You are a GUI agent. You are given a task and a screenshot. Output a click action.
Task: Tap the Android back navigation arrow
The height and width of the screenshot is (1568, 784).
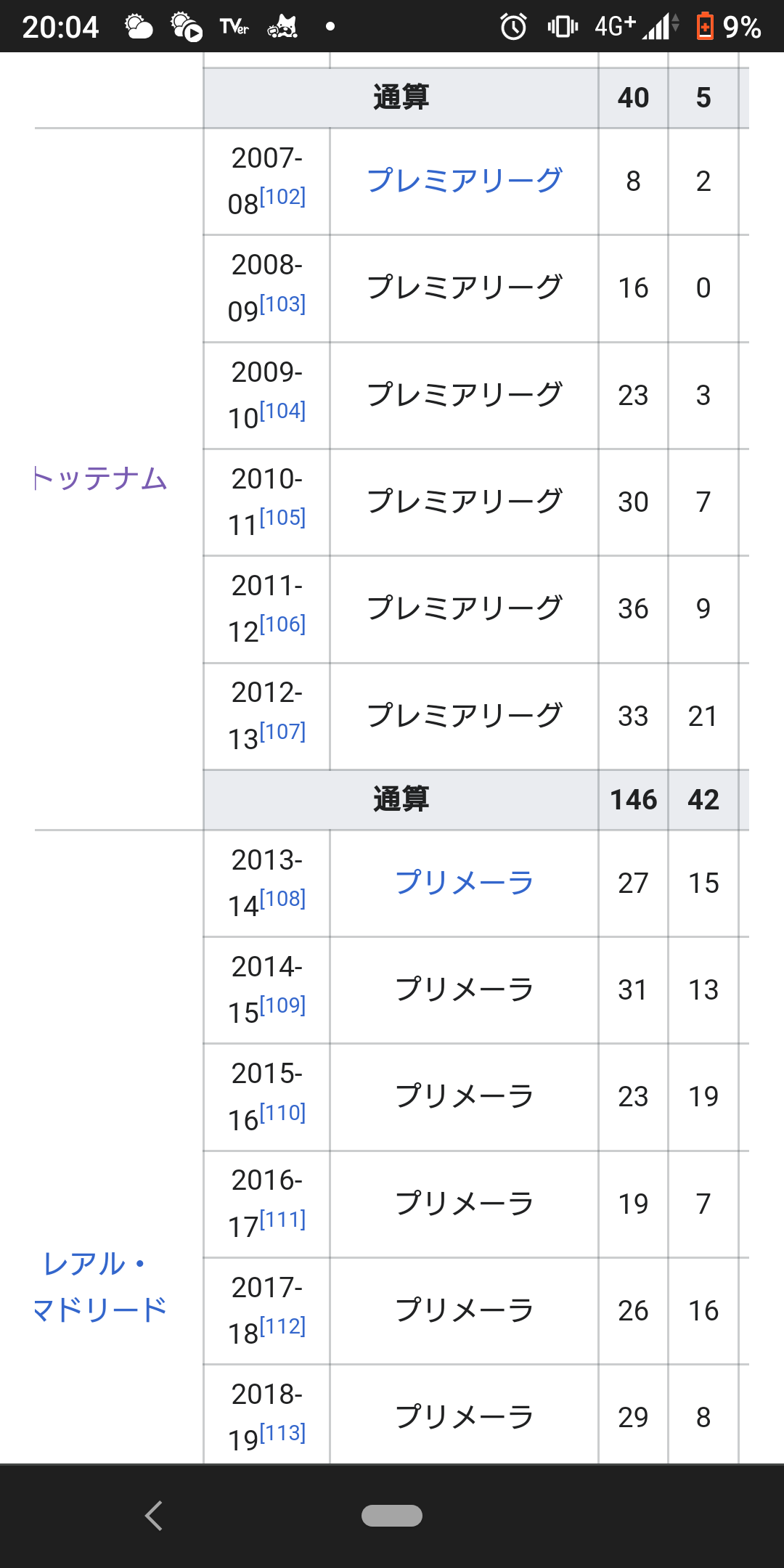(153, 1516)
